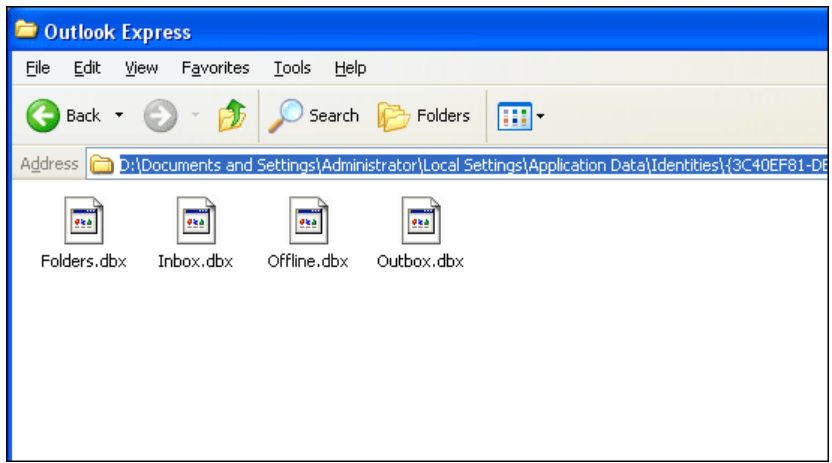Select the Inbox.dbx file icon
Screen dimensions: 832x463
point(196,221)
